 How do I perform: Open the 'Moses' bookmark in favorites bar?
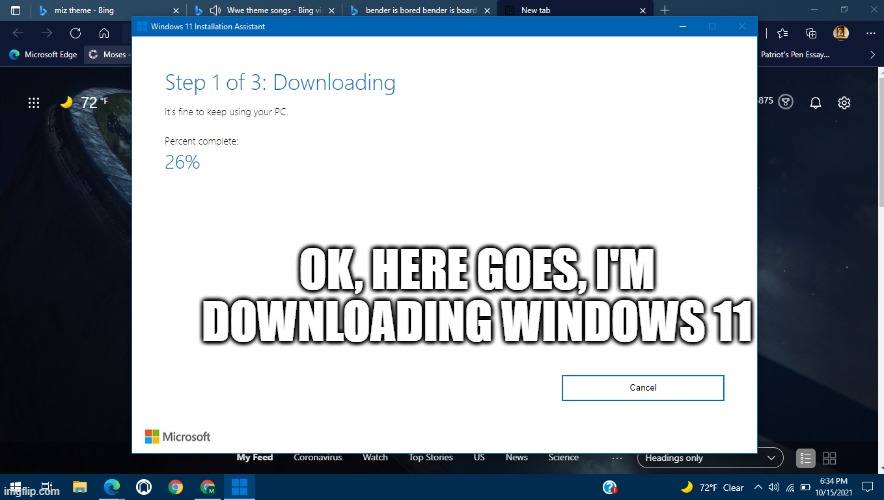pos(108,55)
